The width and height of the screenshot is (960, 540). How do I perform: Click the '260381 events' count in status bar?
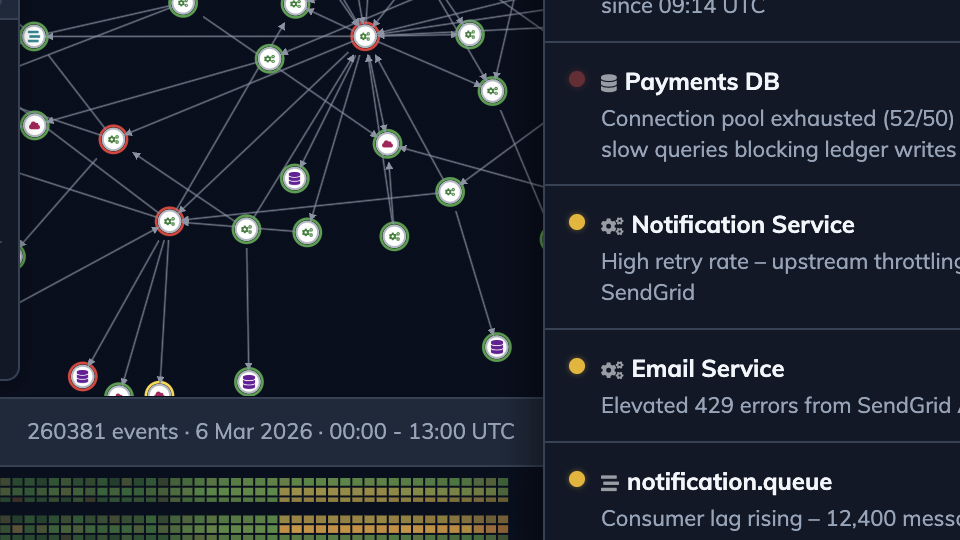point(103,432)
